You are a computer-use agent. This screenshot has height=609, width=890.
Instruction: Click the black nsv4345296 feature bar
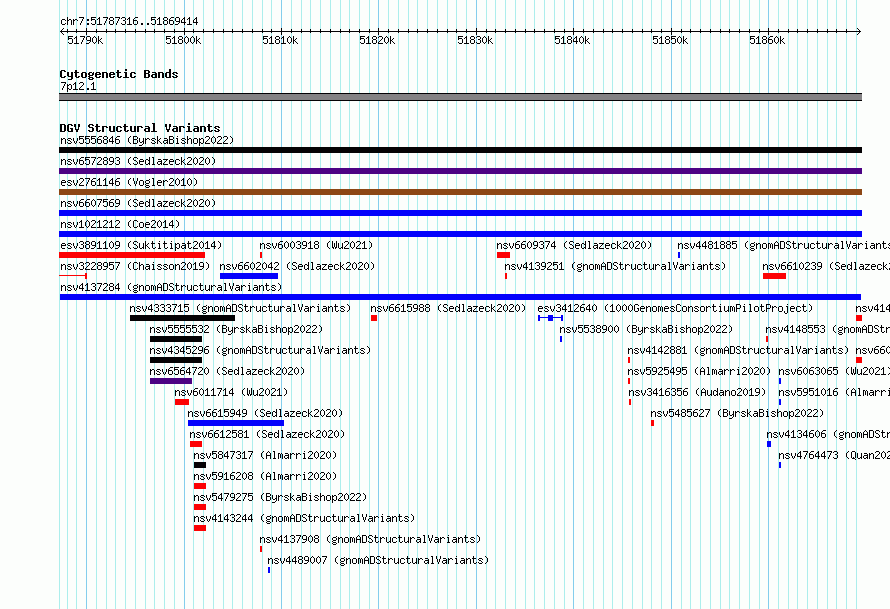pyautogui.click(x=176, y=360)
